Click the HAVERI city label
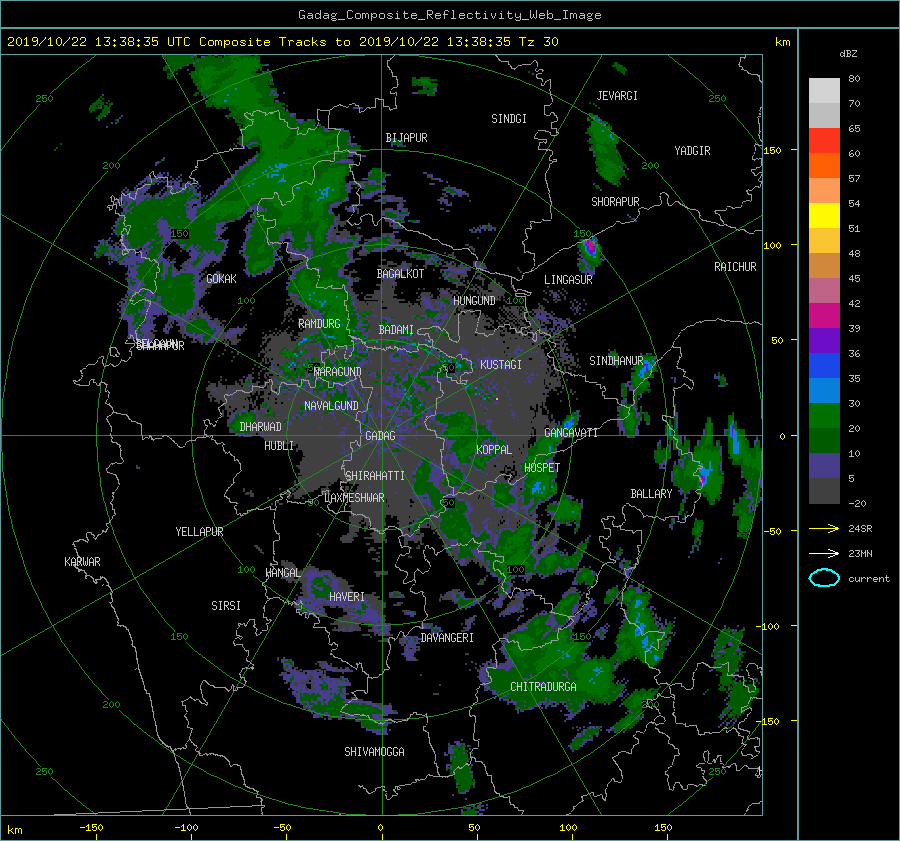Screen dimensions: 900x841 pos(347,597)
